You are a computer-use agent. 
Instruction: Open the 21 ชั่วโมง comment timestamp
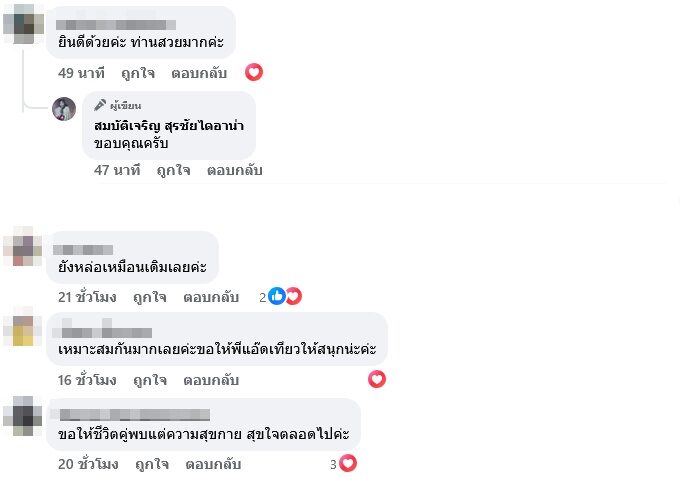(87, 297)
